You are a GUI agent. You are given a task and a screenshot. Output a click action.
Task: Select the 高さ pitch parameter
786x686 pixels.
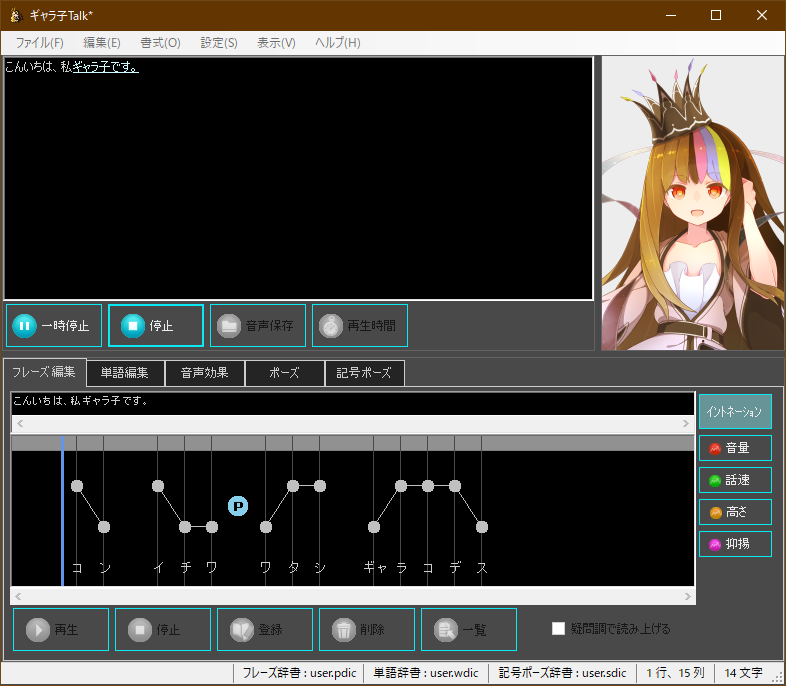(735, 512)
